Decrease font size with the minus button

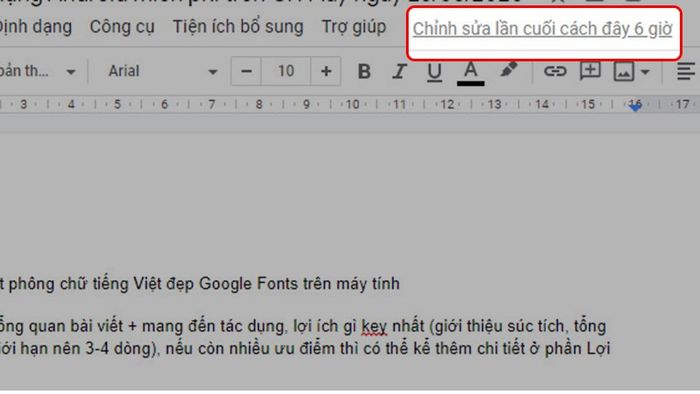pyautogui.click(x=246, y=71)
